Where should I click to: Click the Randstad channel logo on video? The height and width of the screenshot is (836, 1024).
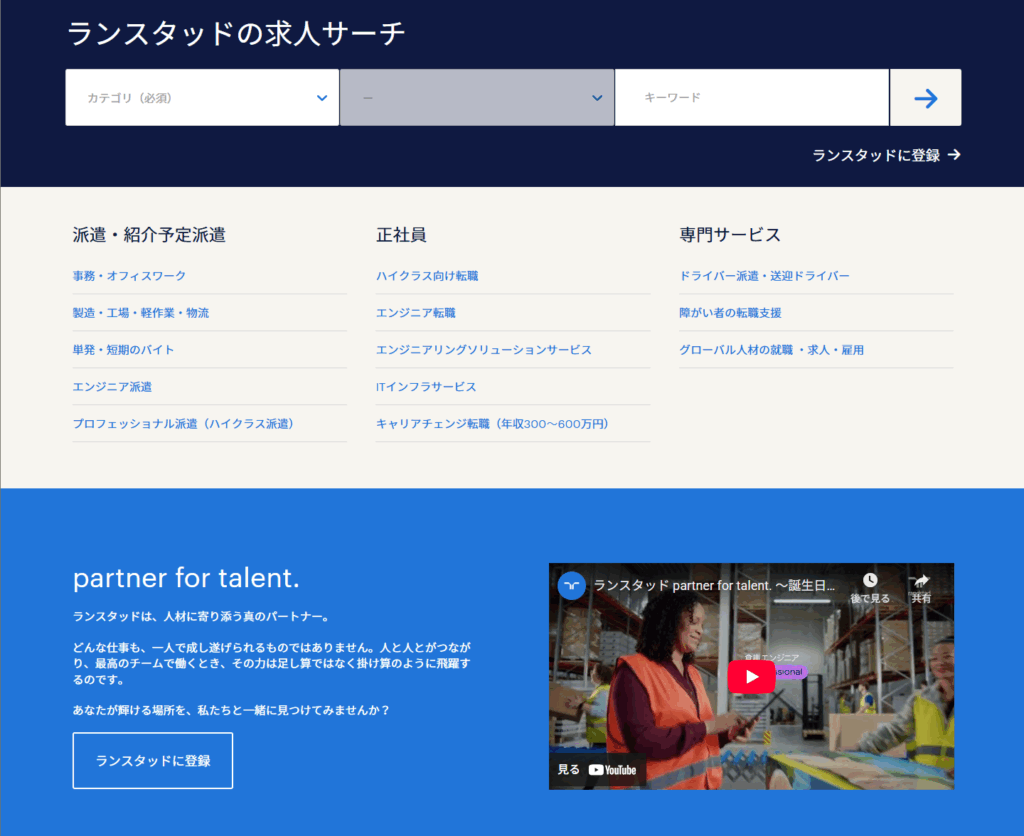572,585
